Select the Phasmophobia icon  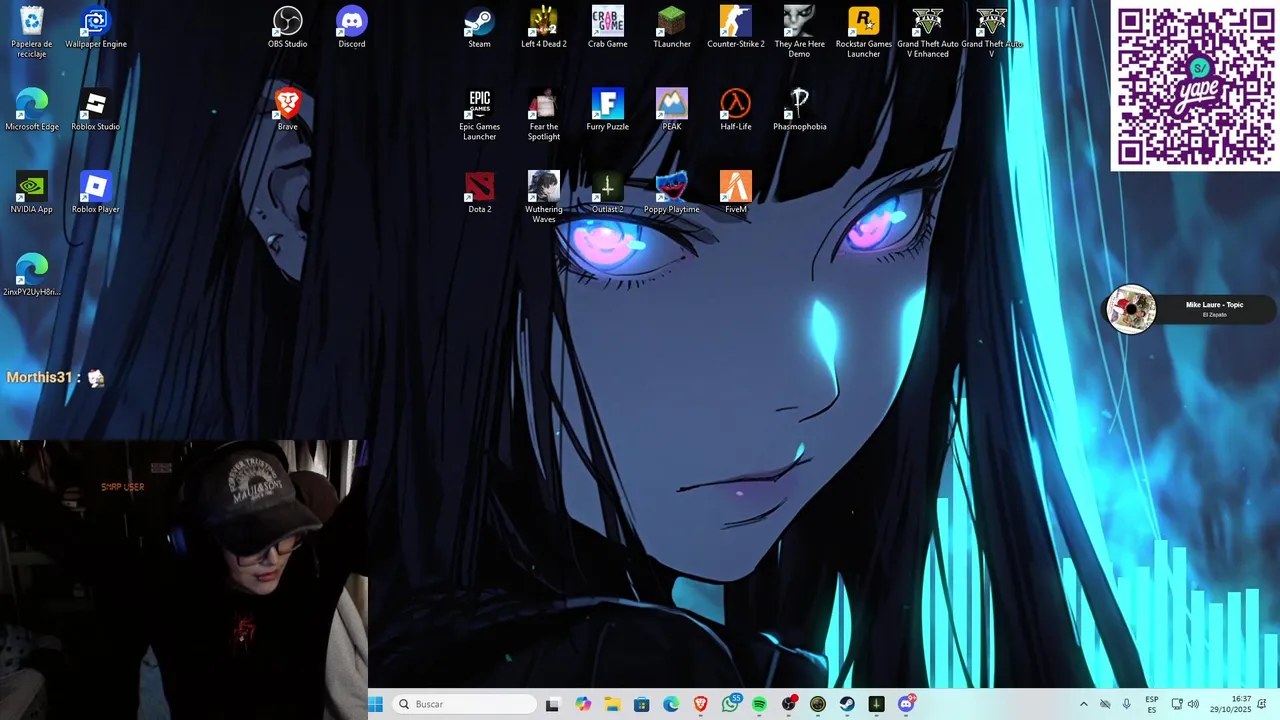[800, 110]
